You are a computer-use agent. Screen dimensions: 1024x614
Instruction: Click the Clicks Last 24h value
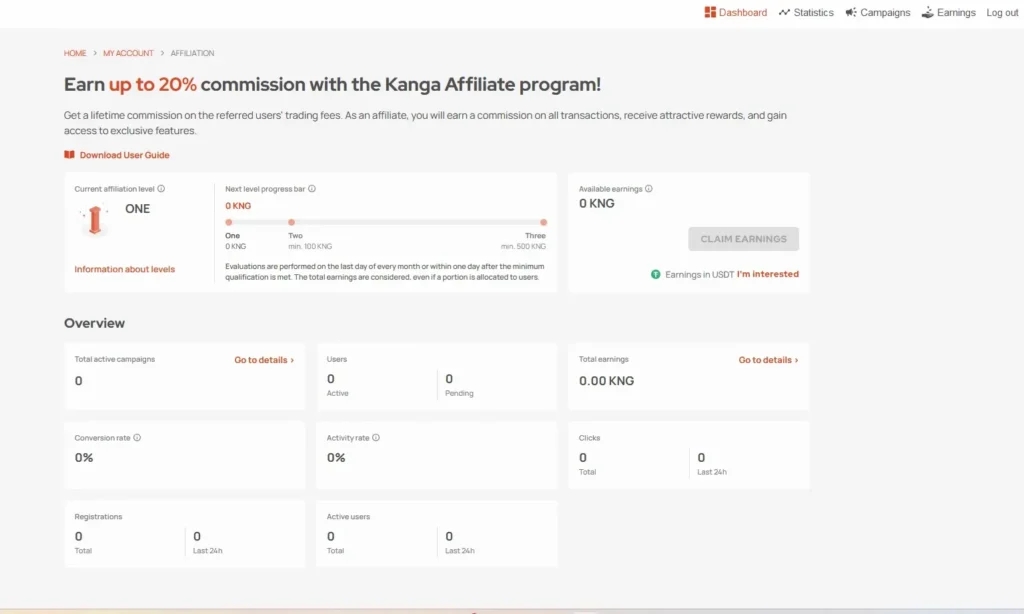click(701, 458)
